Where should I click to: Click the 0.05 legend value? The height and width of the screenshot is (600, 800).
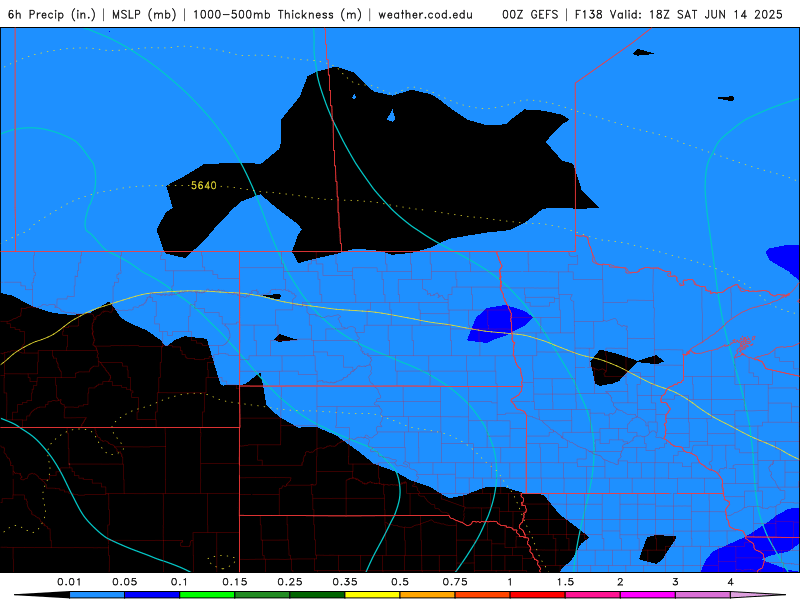(124, 582)
